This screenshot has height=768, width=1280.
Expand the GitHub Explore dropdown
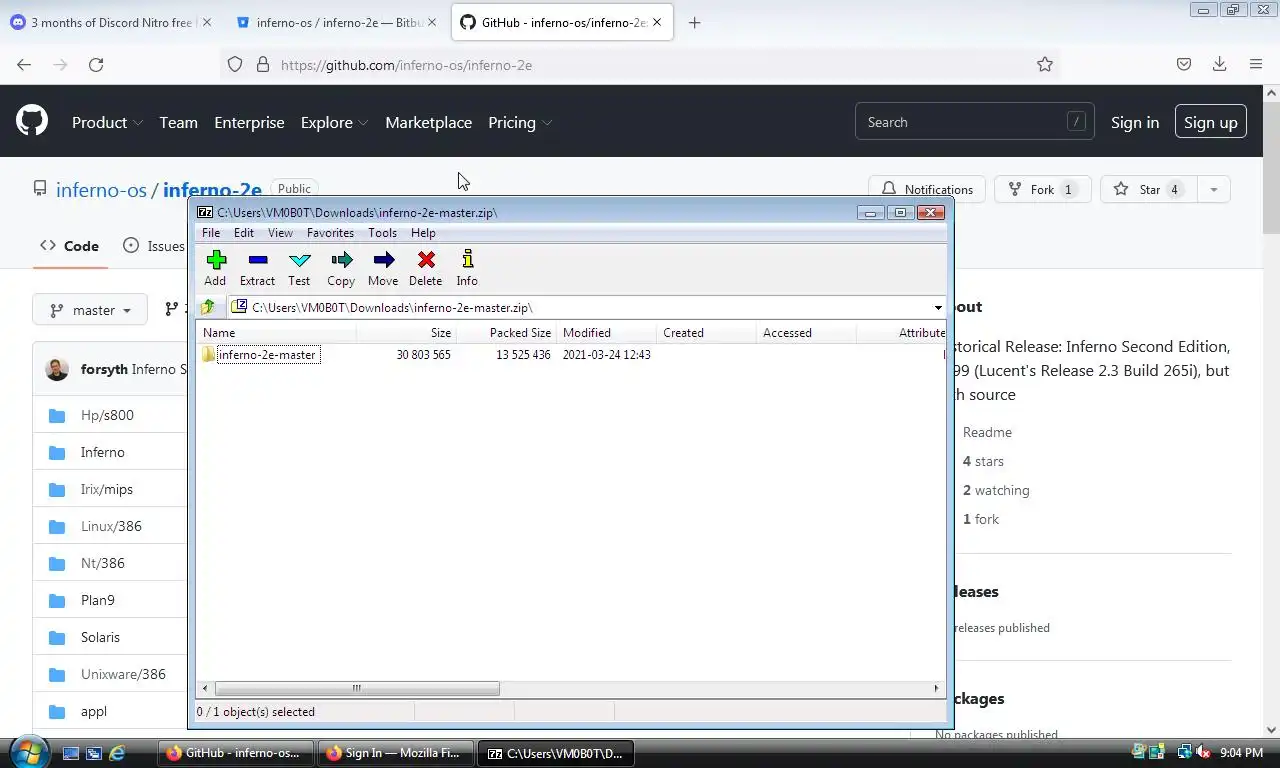(334, 122)
